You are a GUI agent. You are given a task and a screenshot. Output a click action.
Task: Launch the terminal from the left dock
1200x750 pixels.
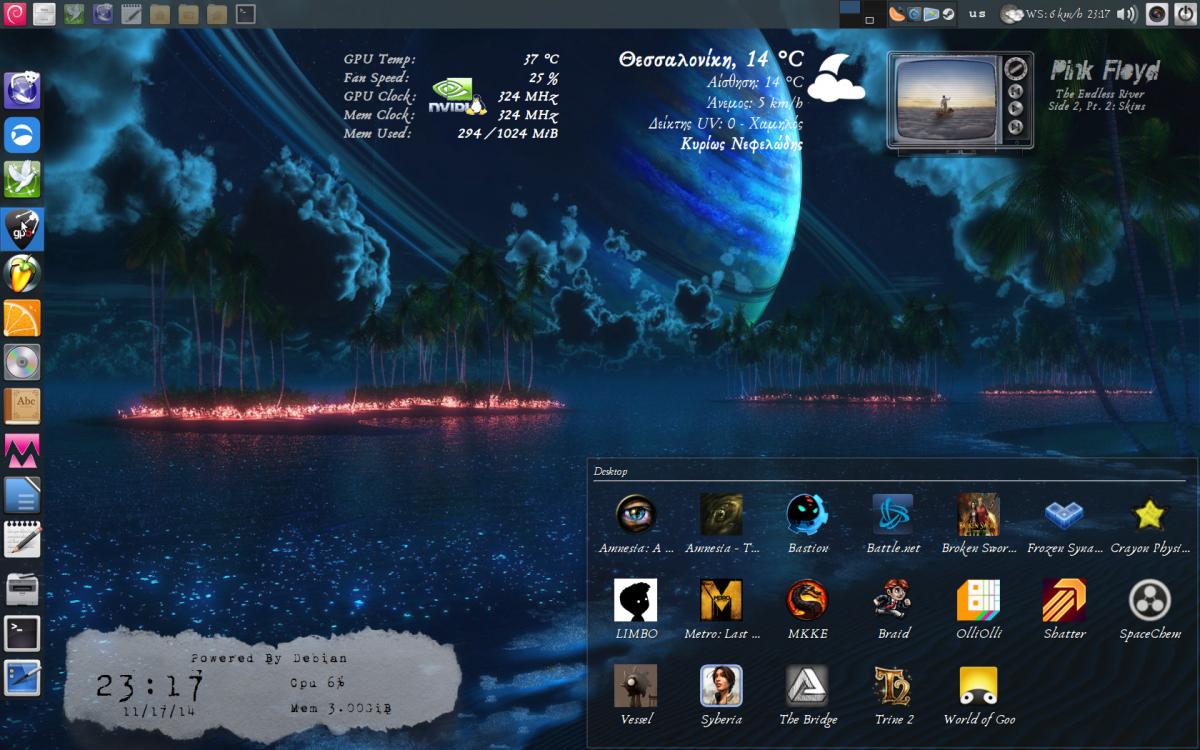[x=22, y=633]
